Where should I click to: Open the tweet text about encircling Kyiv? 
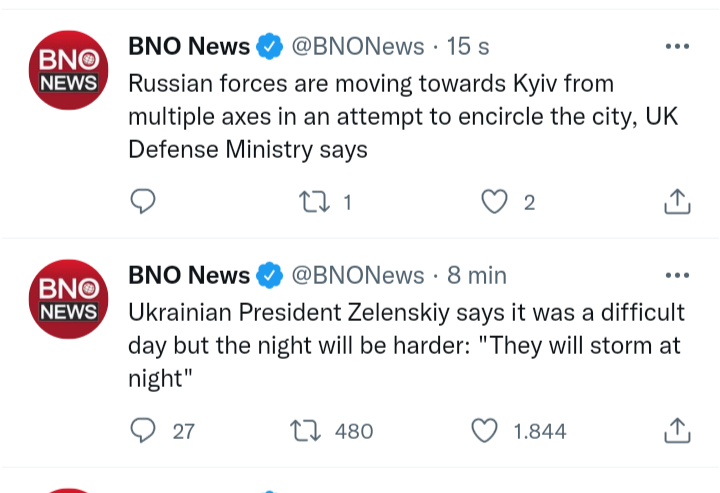400,116
